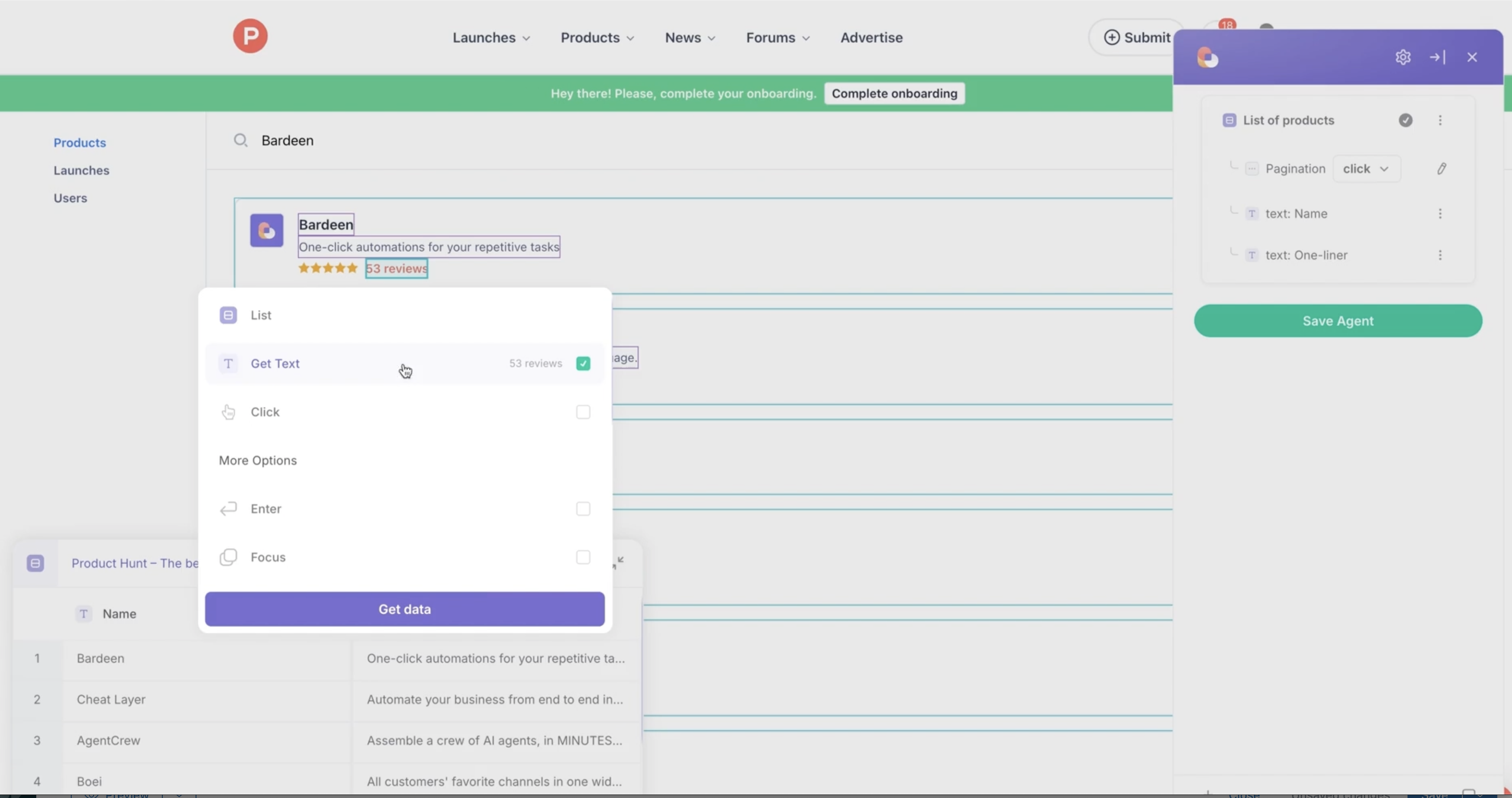Choose the Get Text option

(405, 364)
